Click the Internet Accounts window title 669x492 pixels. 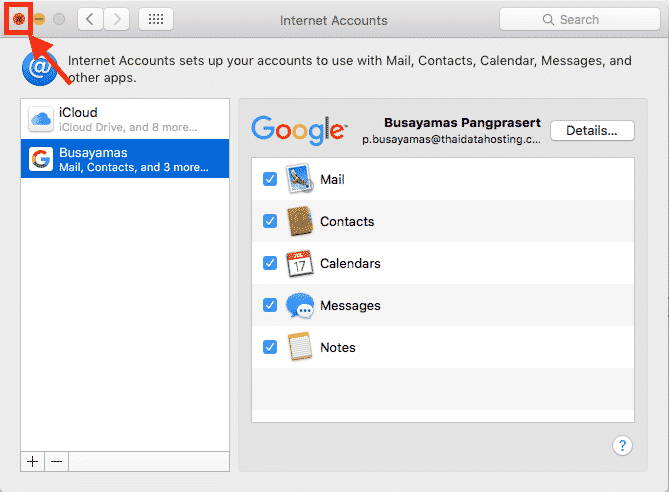(x=334, y=20)
